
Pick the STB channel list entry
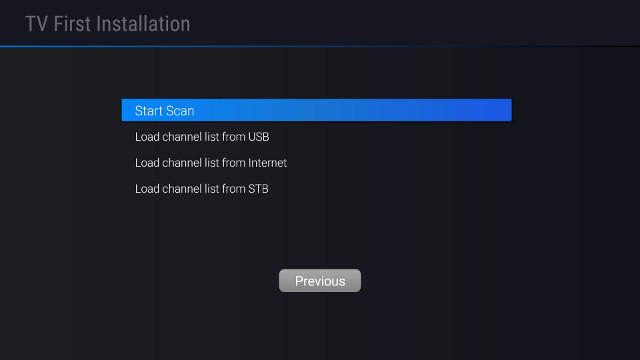pyautogui.click(x=316, y=189)
